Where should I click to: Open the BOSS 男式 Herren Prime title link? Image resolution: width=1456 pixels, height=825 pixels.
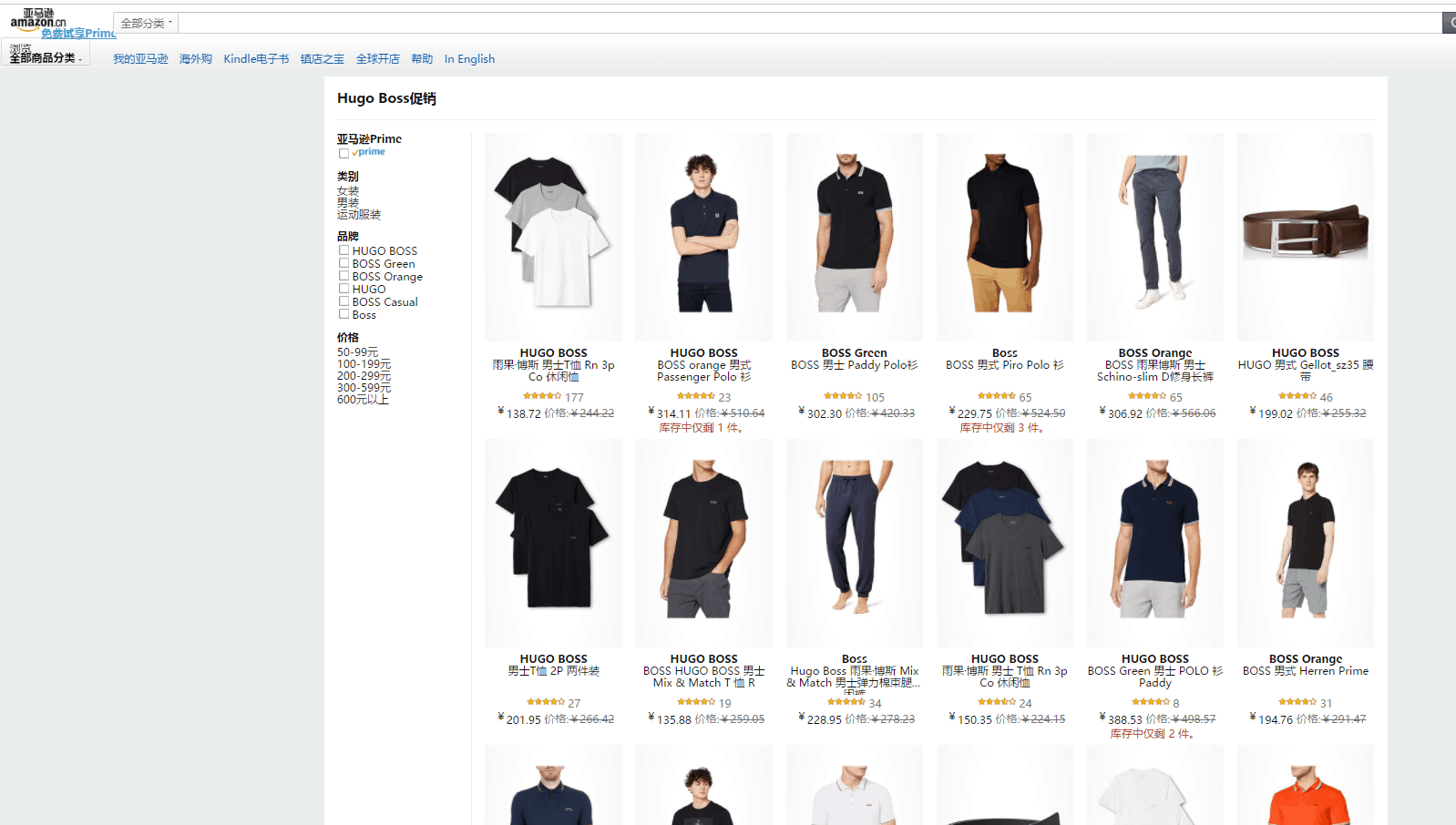1306,671
